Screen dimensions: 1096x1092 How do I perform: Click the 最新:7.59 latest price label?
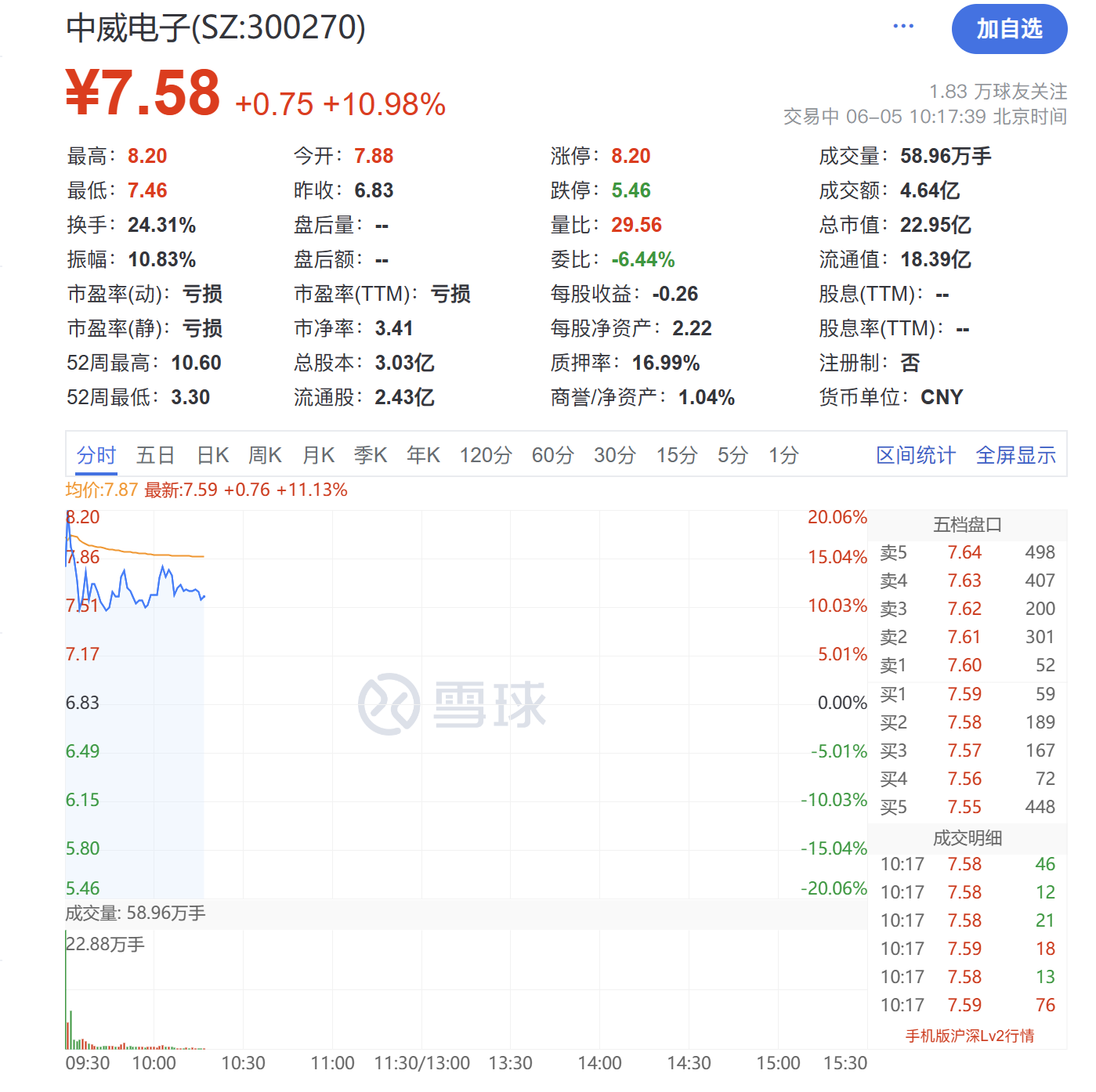tap(181, 490)
